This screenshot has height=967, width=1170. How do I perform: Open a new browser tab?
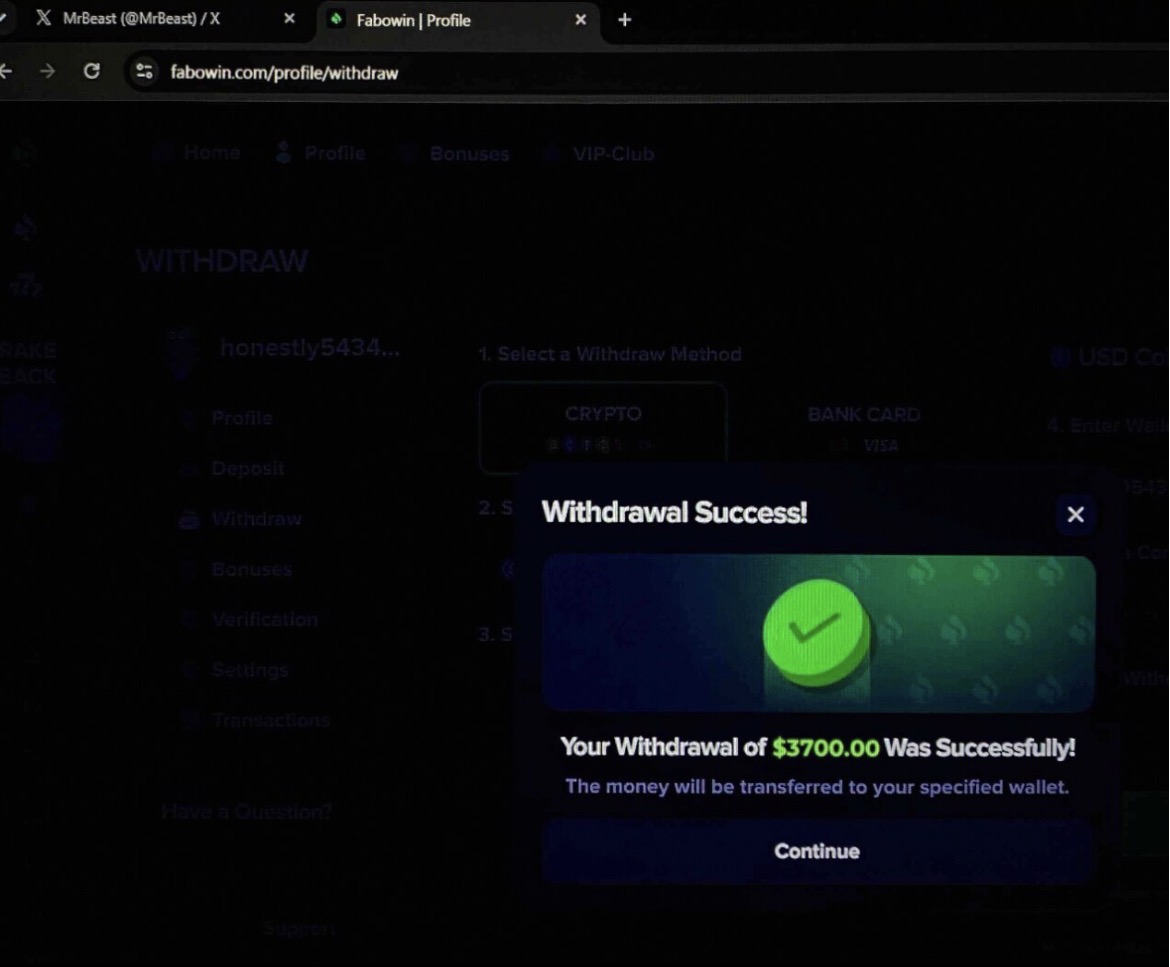point(625,20)
